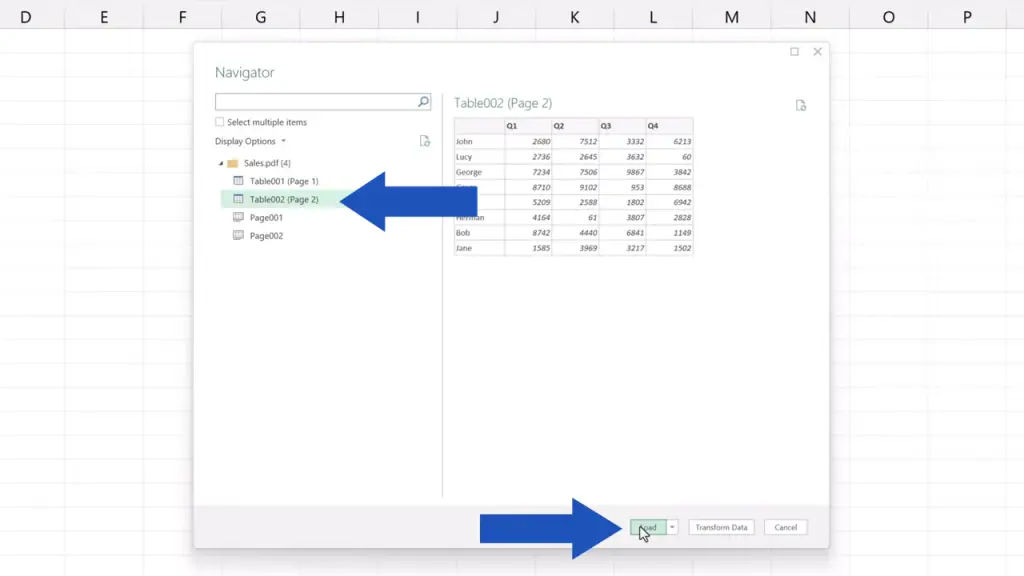Select the Table001 (Page 1) table icon
The width and height of the screenshot is (1024, 576).
(238, 181)
